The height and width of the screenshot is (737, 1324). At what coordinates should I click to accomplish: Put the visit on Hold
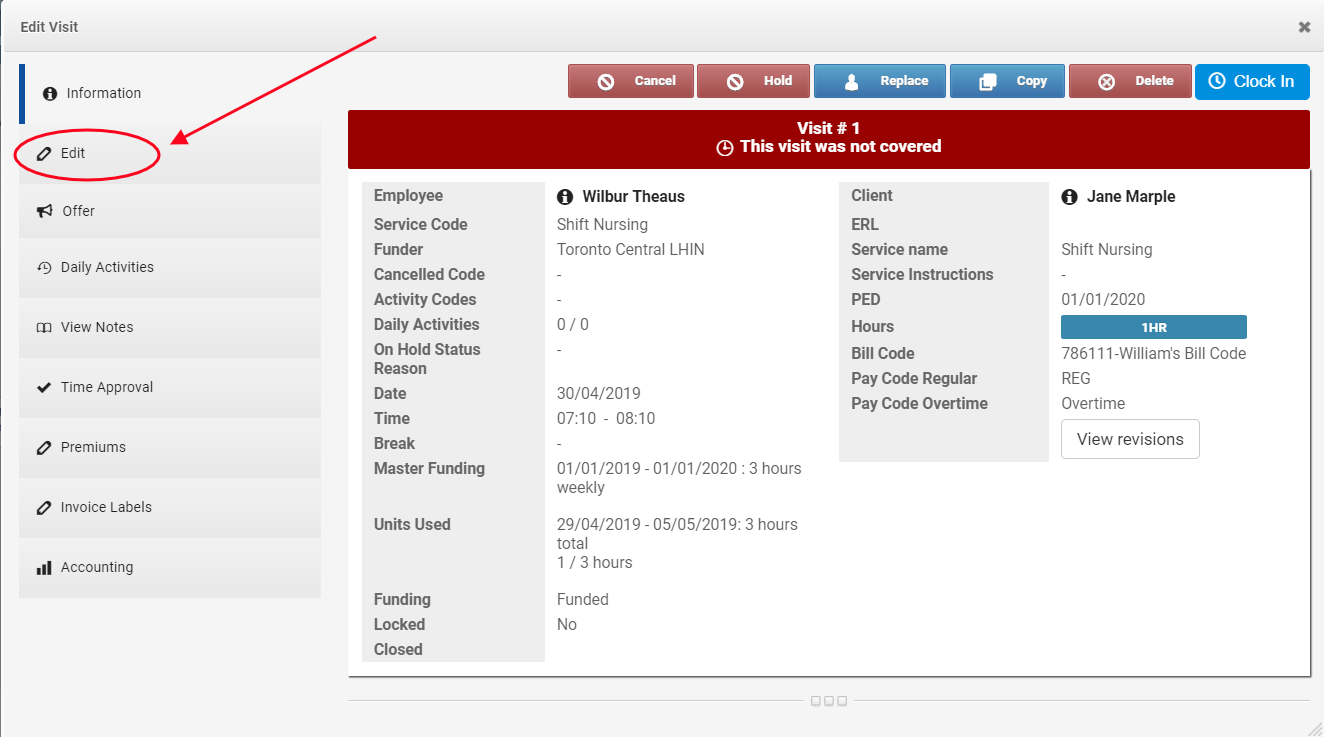(758, 81)
